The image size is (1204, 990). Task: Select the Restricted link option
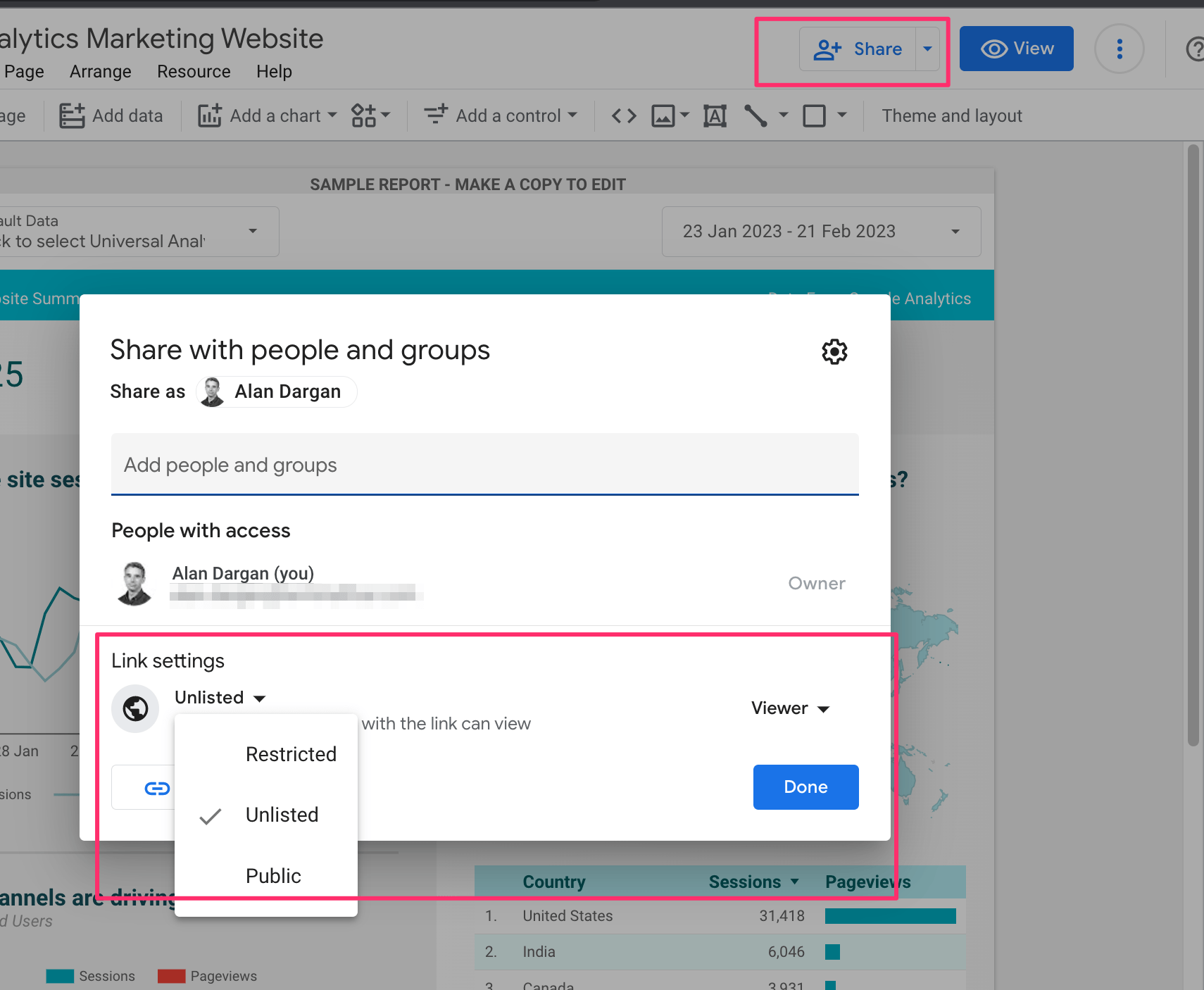[x=291, y=754]
